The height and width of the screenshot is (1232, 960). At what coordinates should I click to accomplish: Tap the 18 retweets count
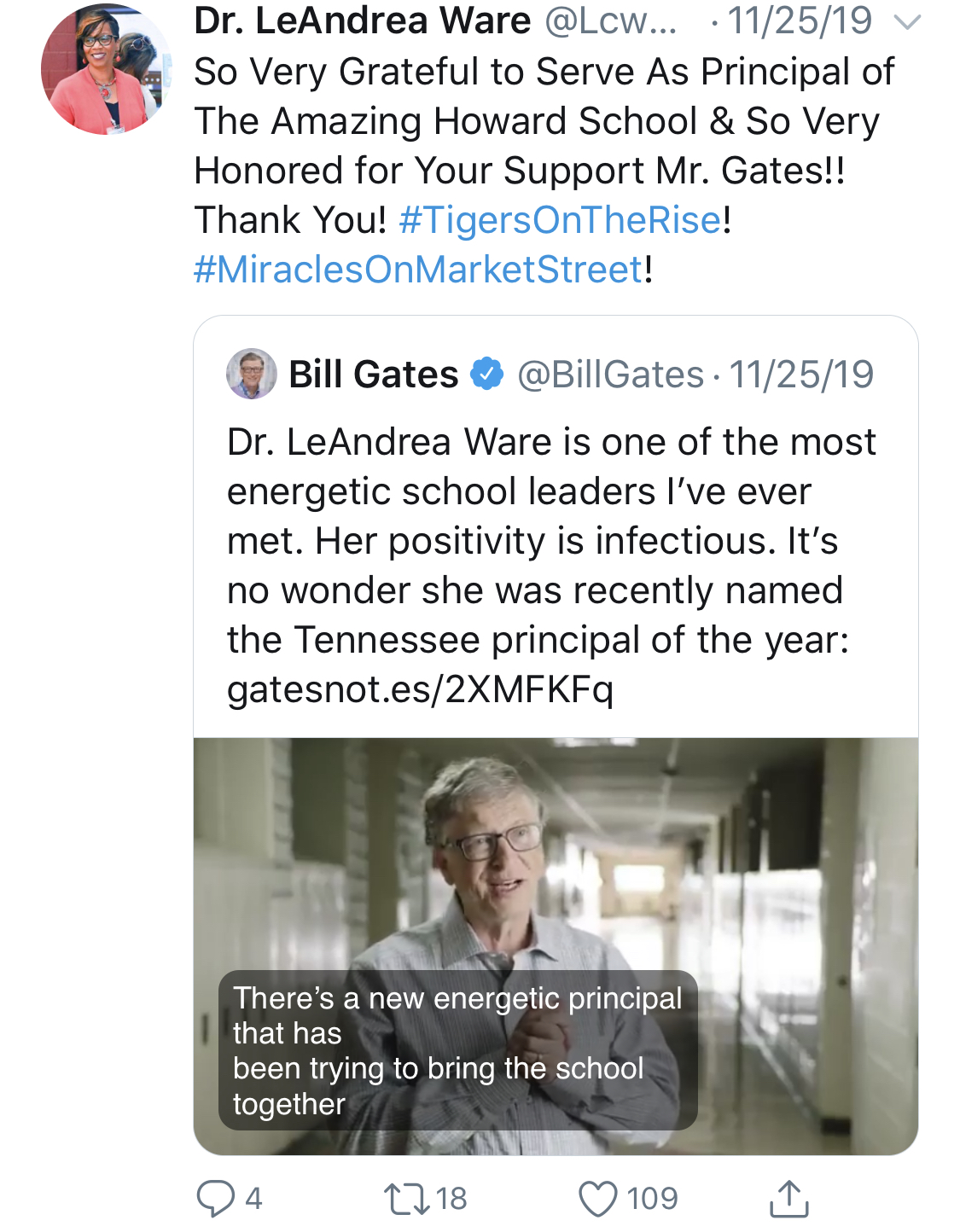pos(451,1199)
